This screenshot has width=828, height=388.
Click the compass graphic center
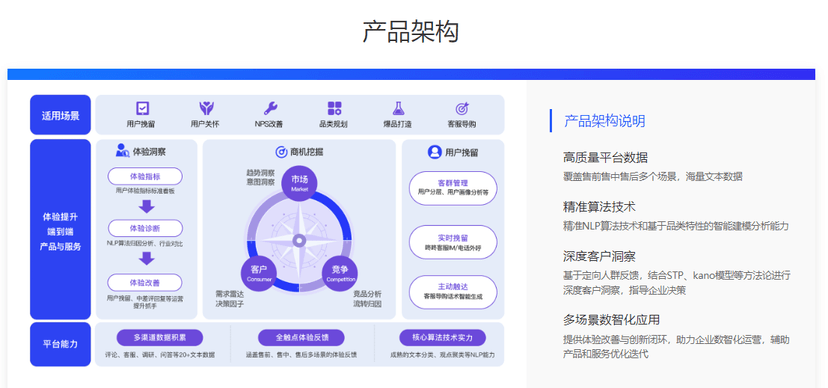[x=299, y=241]
